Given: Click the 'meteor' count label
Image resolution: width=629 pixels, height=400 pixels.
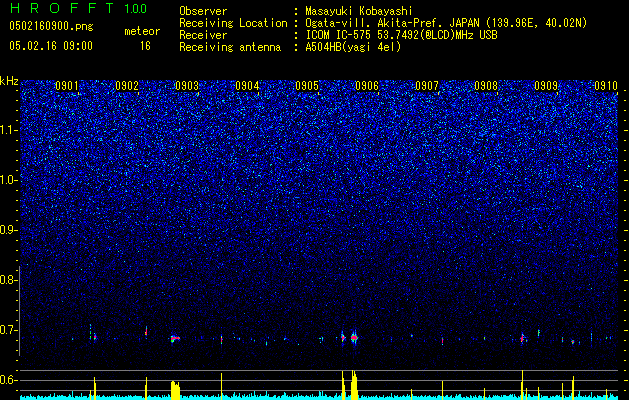Looking at the screenshot, I should (142, 31).
